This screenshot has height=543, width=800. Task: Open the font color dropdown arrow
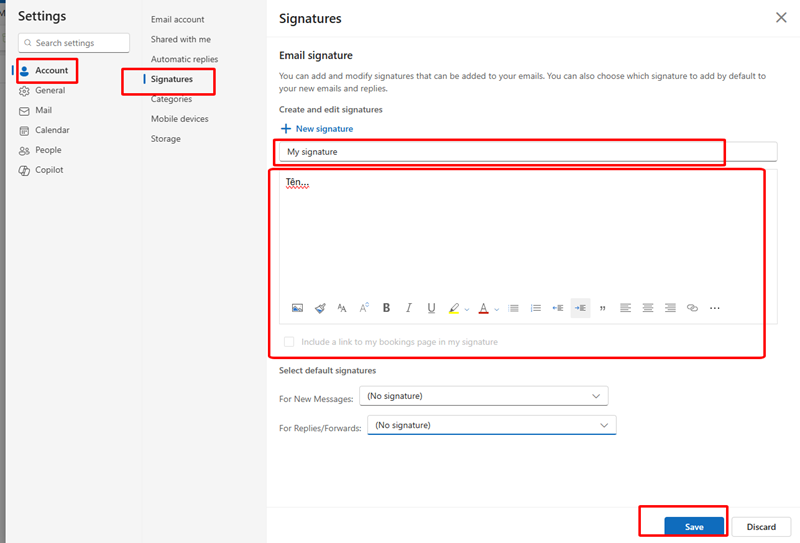pyautogui.click(x=497, y=309)
